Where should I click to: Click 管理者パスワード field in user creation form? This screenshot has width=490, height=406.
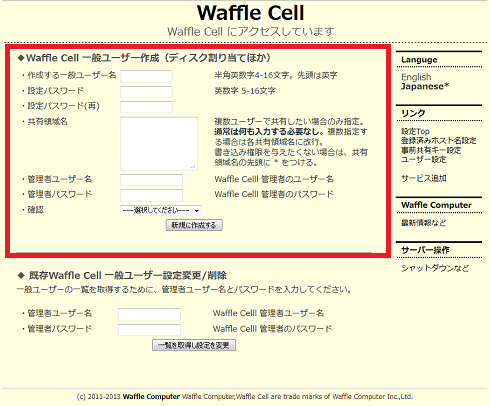coord(151,195)
